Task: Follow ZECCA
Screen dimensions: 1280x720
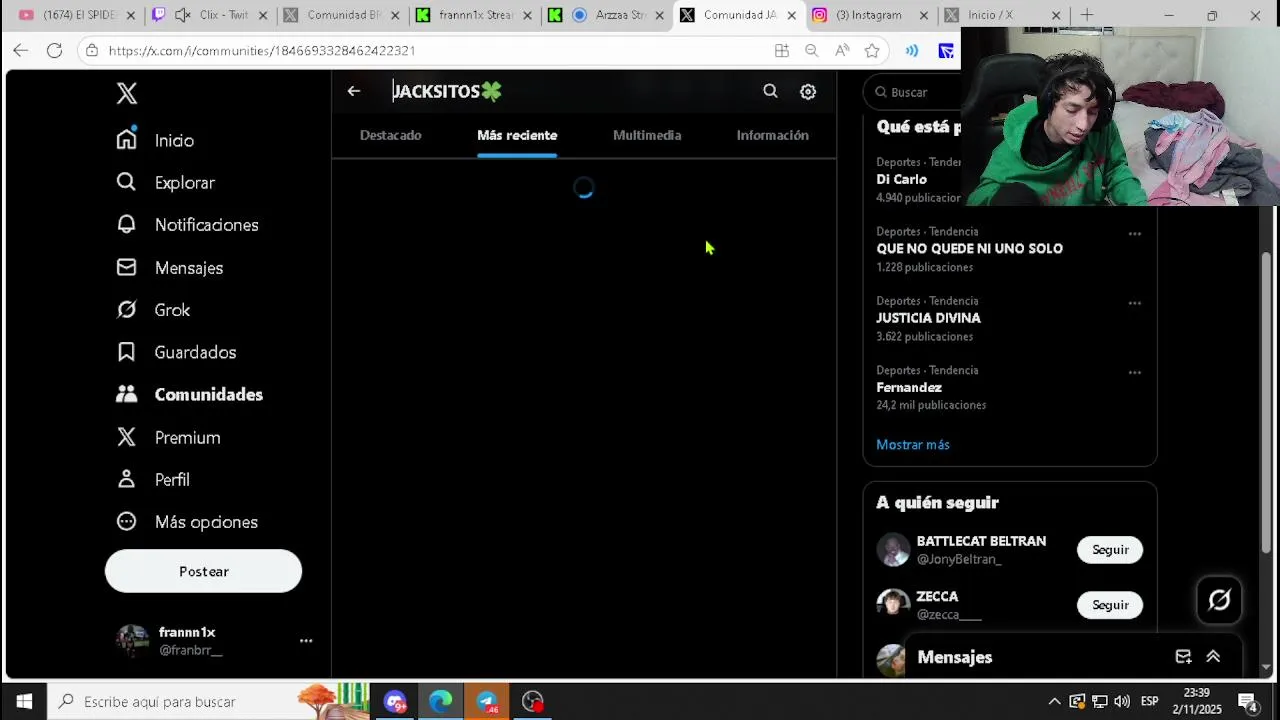Action: [1110, 605]
